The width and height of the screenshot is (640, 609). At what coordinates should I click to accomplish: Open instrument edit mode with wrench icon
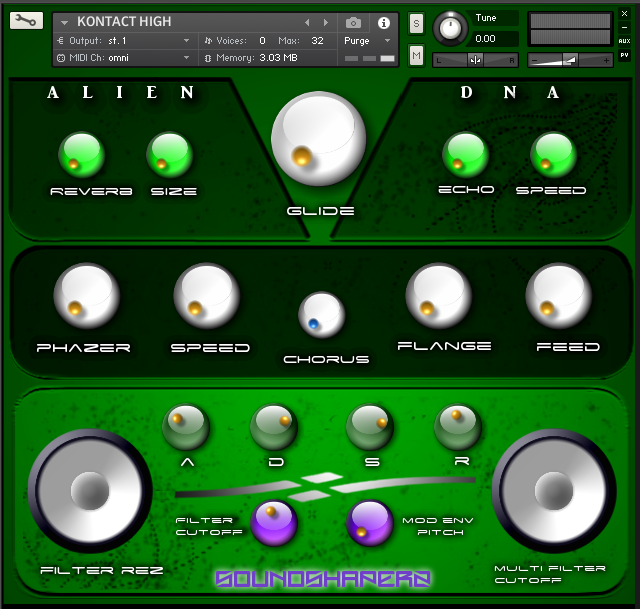[26, 20]
